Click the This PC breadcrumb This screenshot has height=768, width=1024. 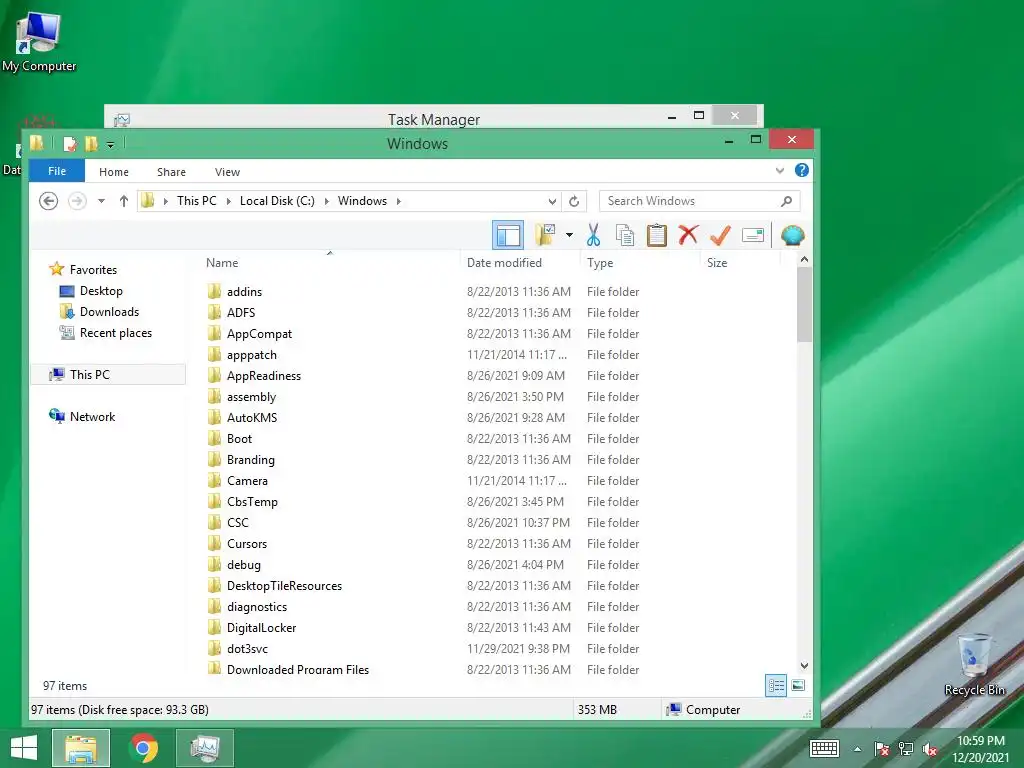[197, 201]
